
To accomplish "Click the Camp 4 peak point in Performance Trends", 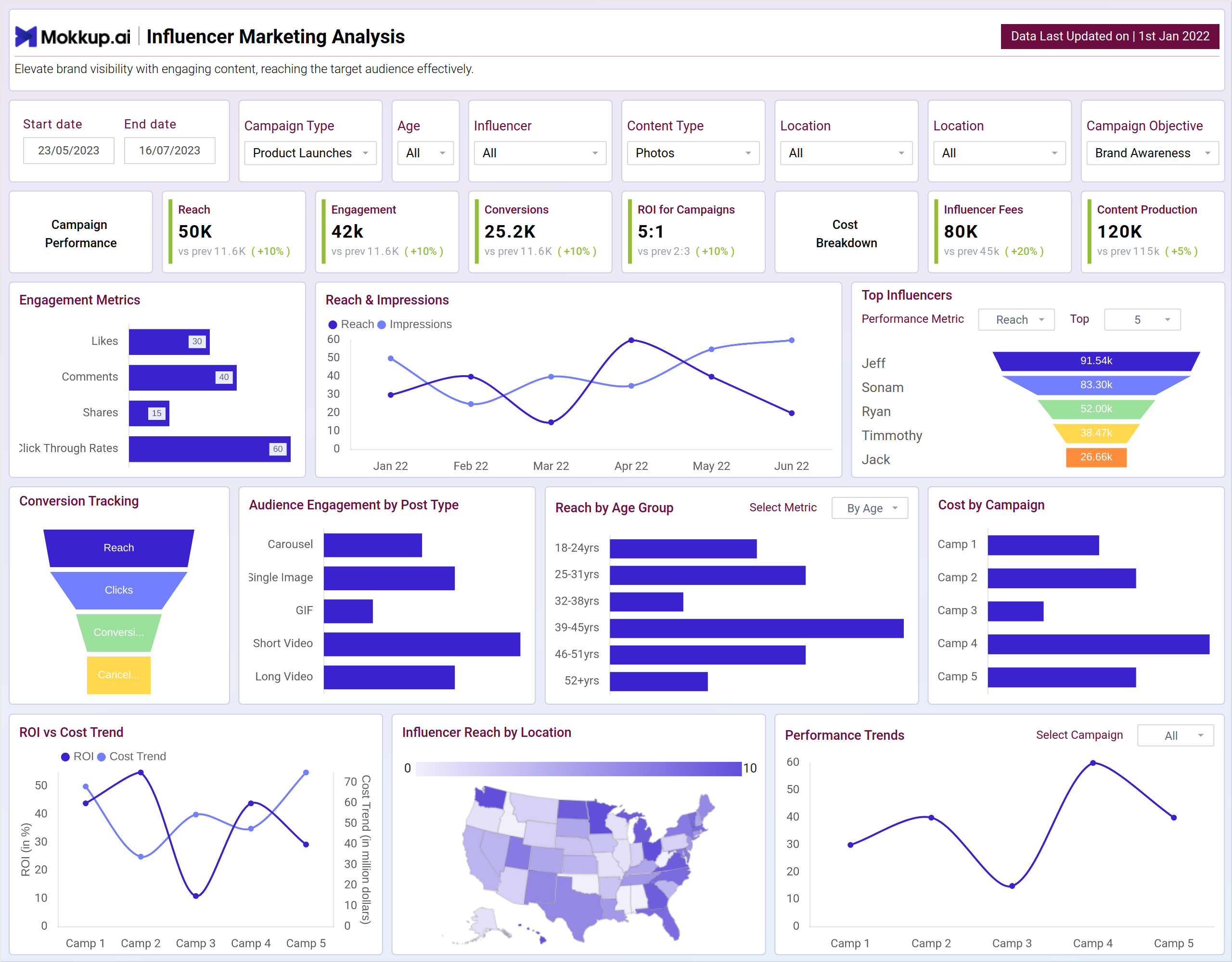I will click(1092, 763).
